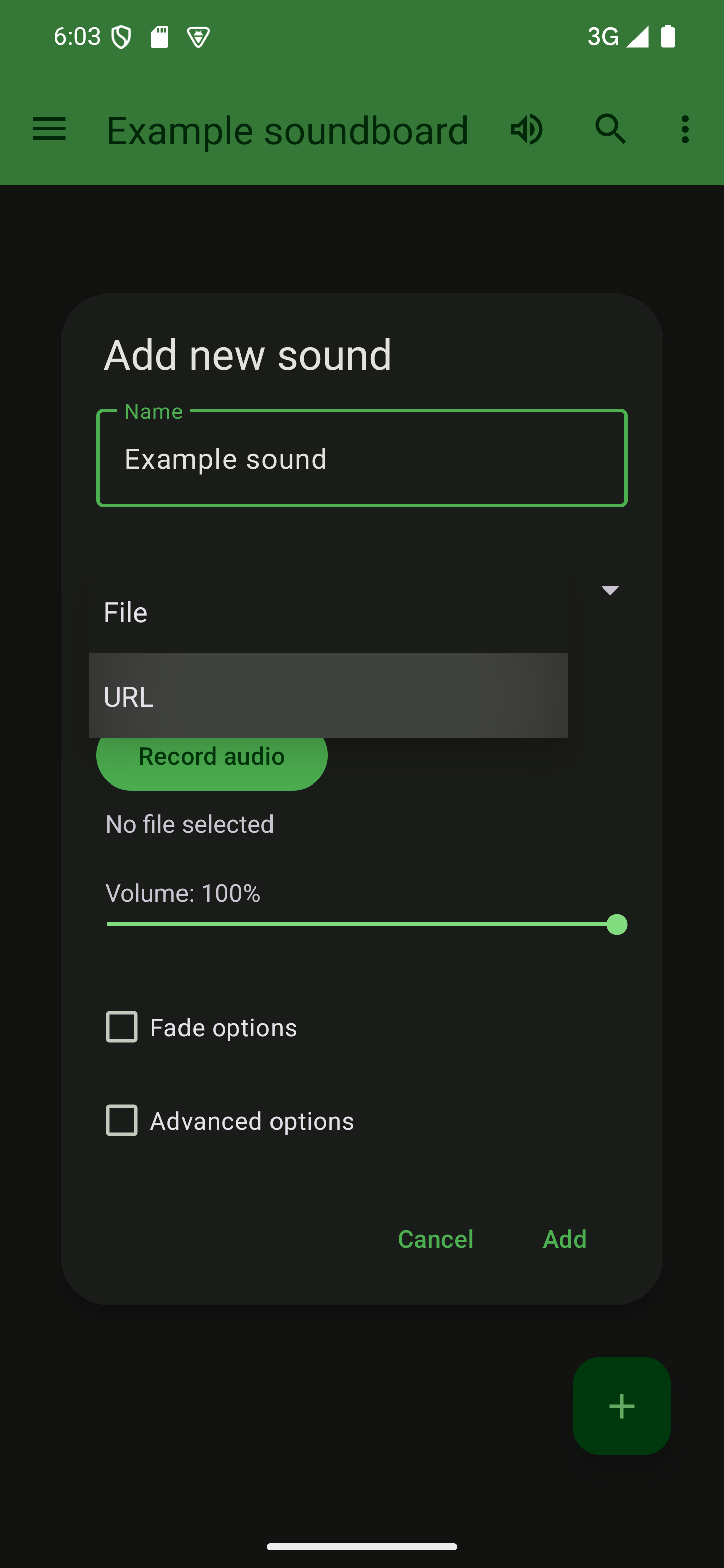724x1568 pixels.
Task: Tap the SD card status icon
Action: pos(159,37)
